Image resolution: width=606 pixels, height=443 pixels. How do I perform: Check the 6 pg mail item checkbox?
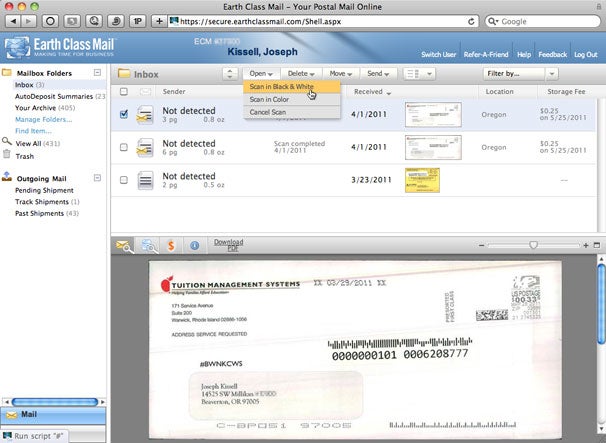[124, 147]
